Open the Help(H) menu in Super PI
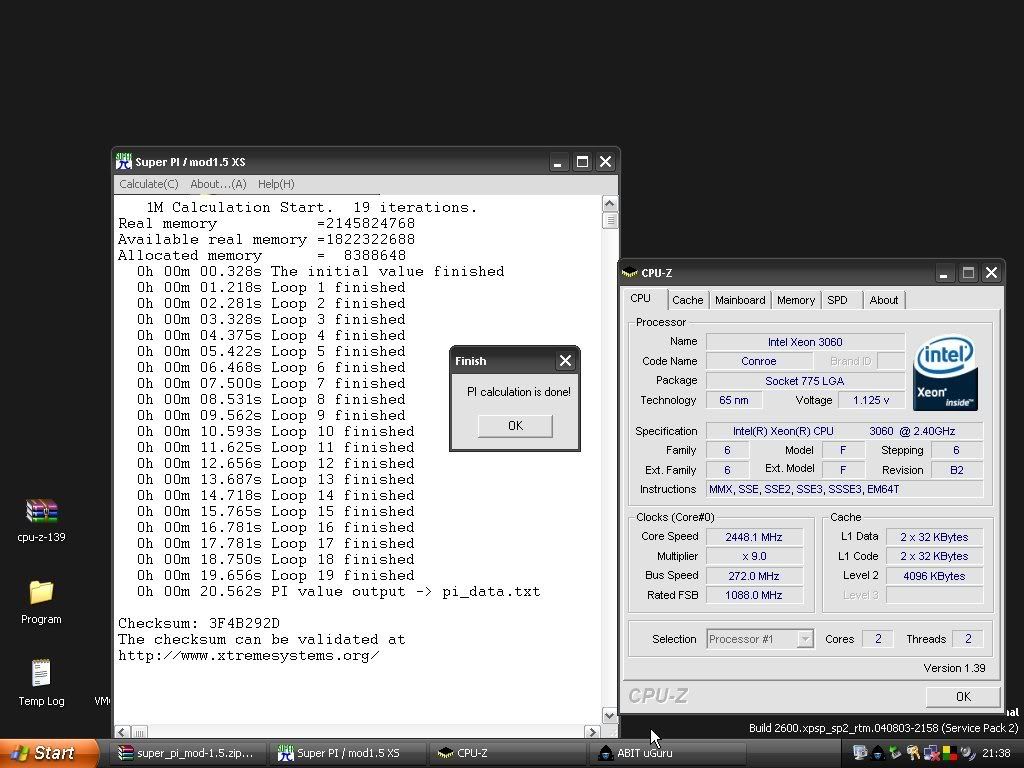The height and width of the screenshot is (768, 1024). 276,184
